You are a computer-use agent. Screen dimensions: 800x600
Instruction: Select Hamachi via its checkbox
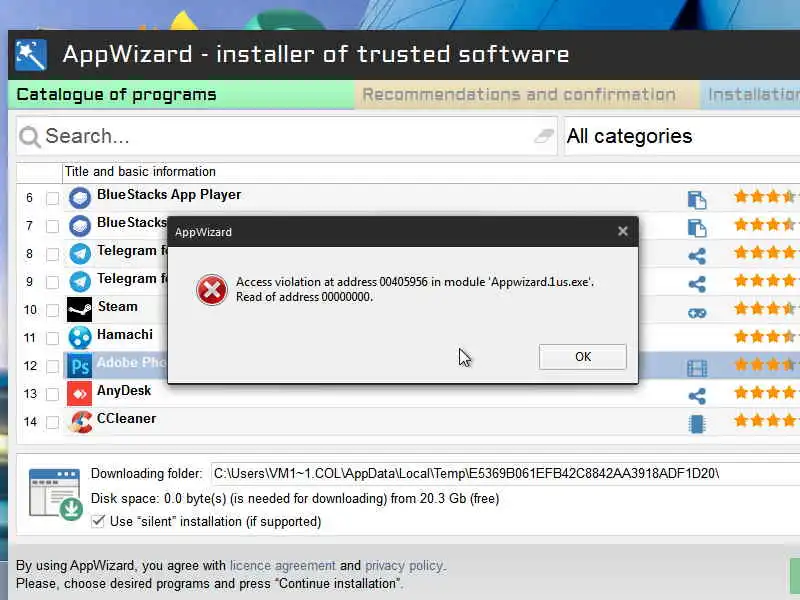point(53,338)
